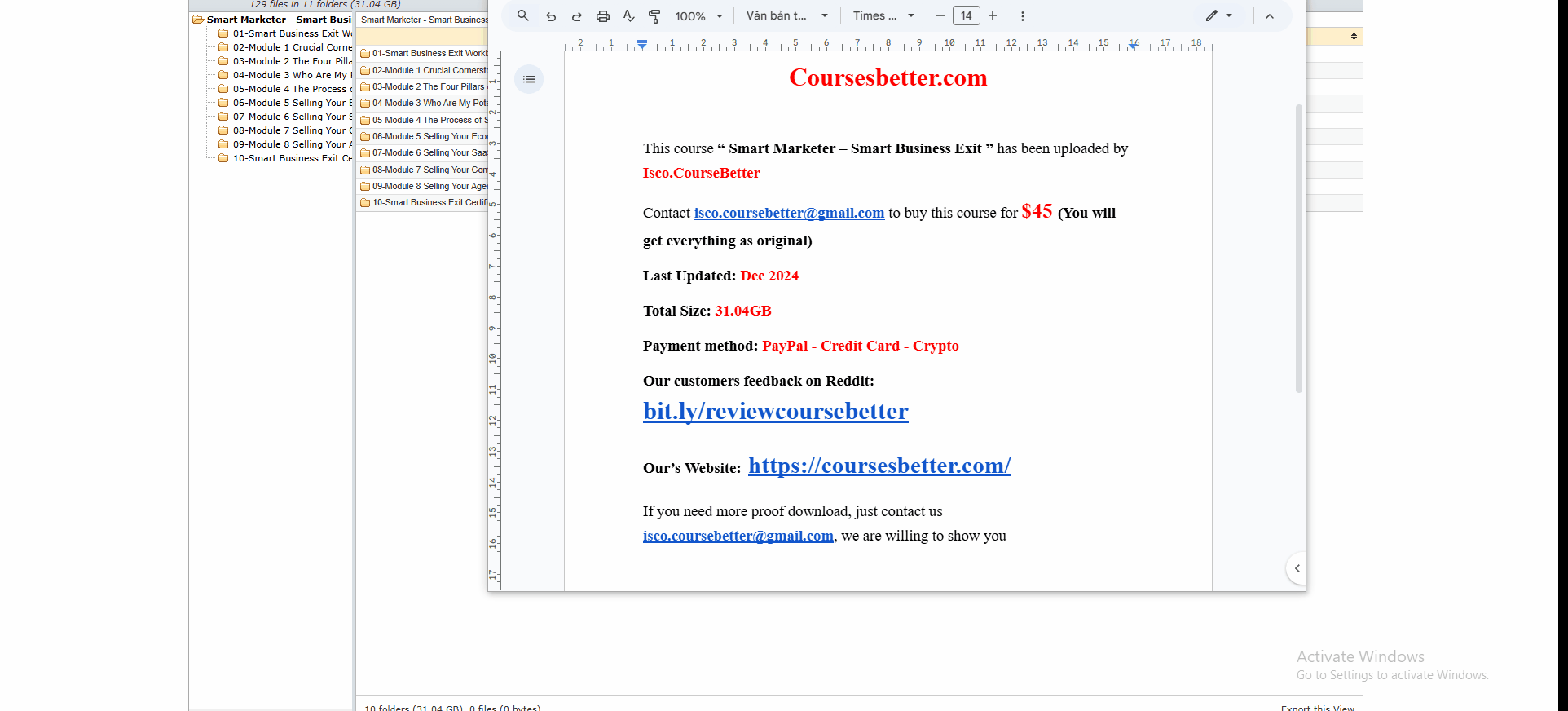Open the bit.ly/reviewcoursebetter link

[x=776, y=411]
